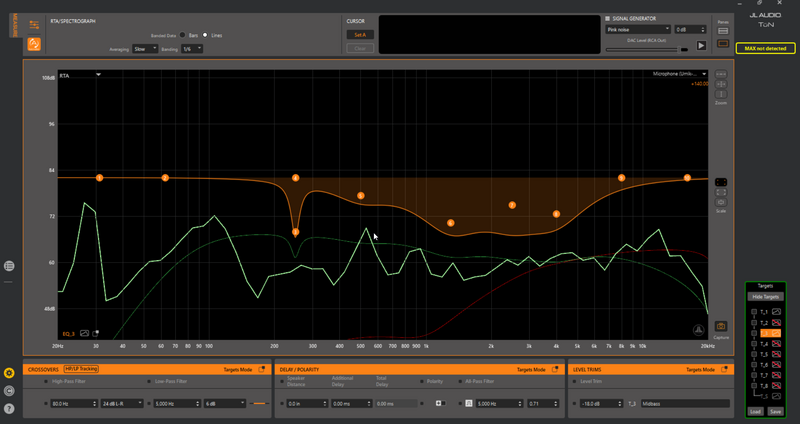The width and height of the screenshot is (800, 424).
Task: Toggle the T_2 curve visibility icon
Action: click(776, 322)
